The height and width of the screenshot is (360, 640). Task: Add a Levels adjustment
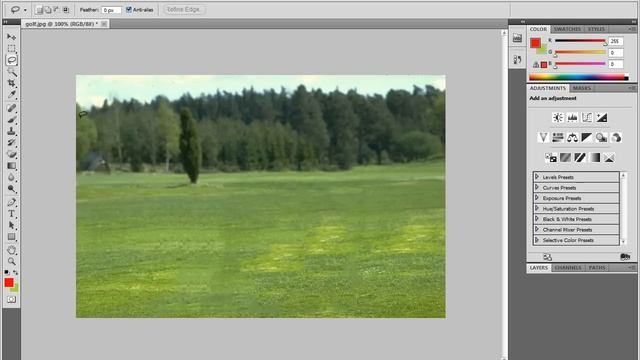(572, 118)
